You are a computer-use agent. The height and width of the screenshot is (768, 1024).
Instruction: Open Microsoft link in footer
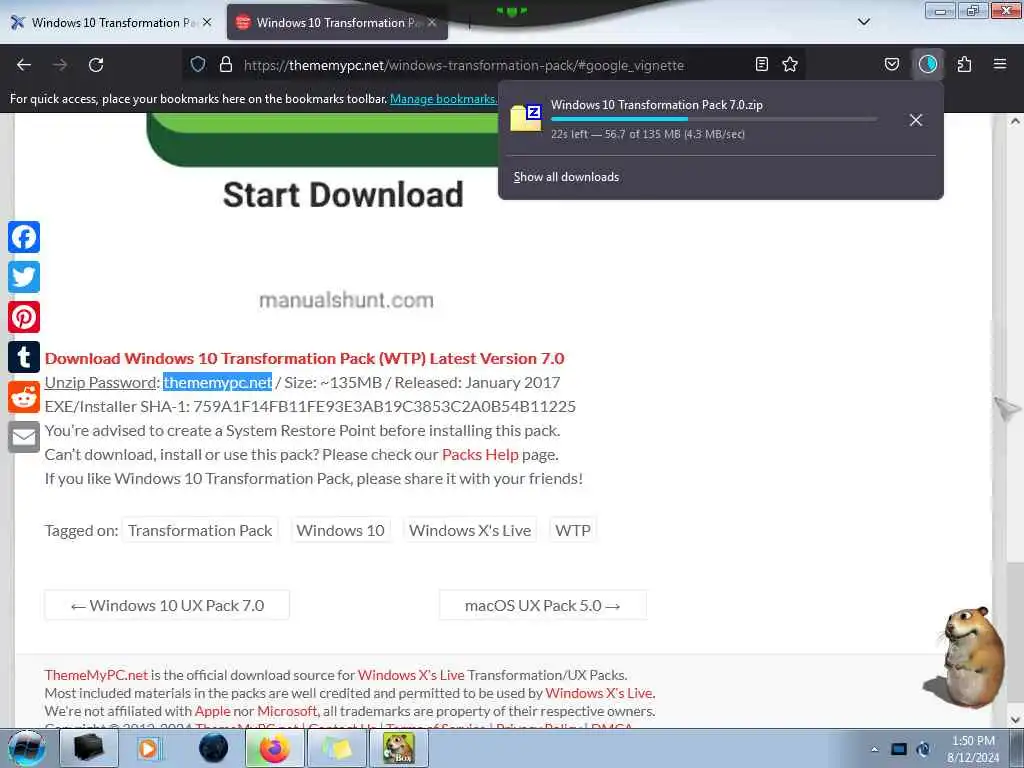tap(287, 711)
